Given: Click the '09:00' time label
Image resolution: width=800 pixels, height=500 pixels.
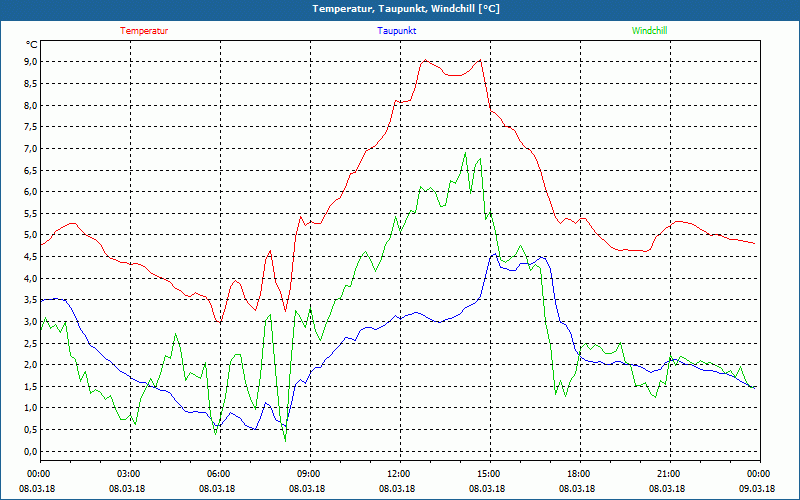Looking at the screenshot, I should coord(310,474).
